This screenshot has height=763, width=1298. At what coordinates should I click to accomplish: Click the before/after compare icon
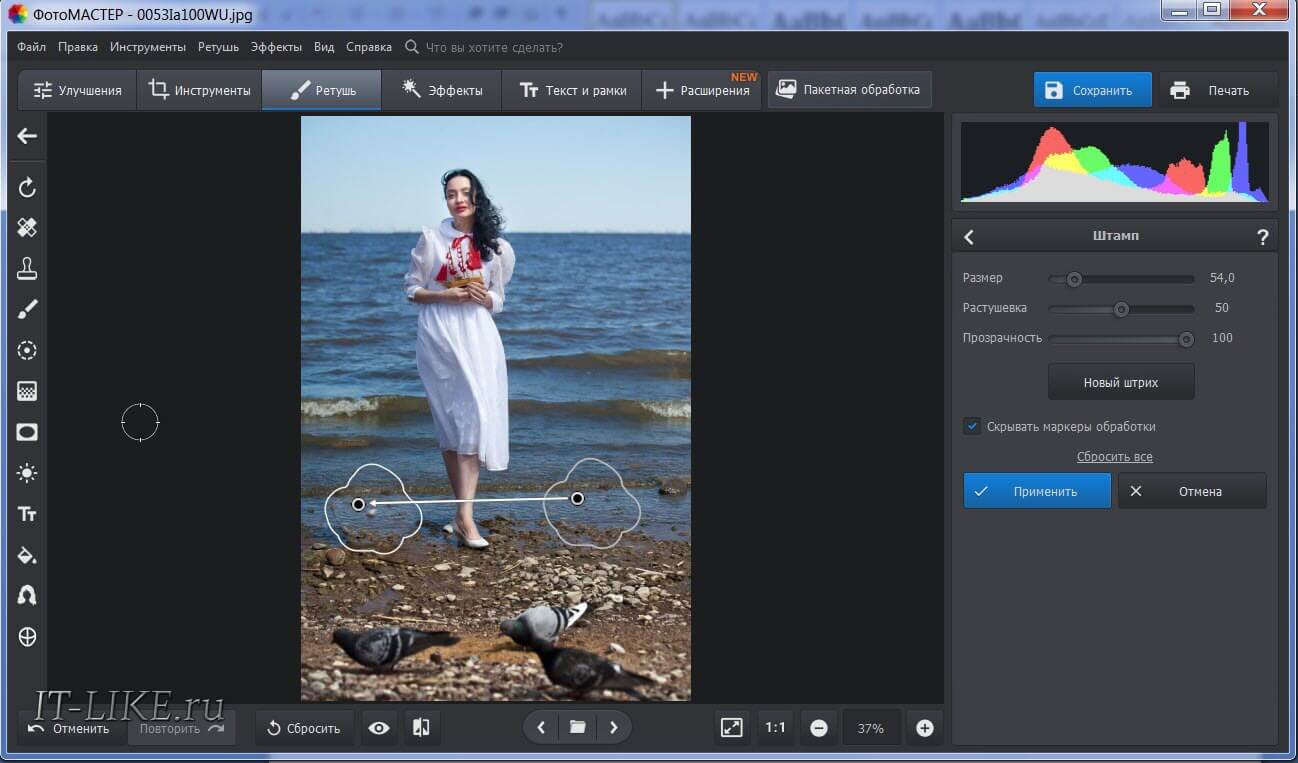click(421, 728)
